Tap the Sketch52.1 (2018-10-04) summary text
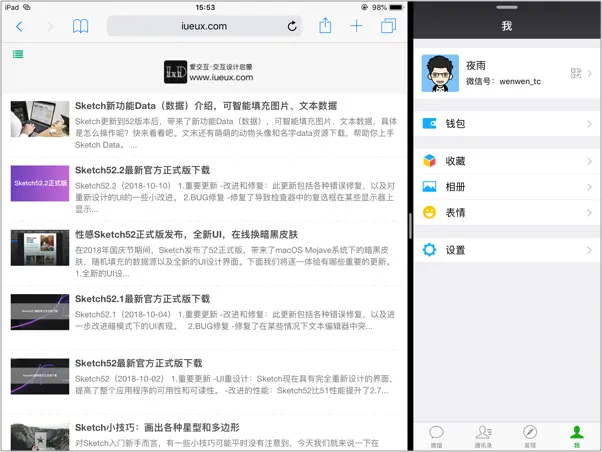Screen dimensions: 602x452 point(235,320)
